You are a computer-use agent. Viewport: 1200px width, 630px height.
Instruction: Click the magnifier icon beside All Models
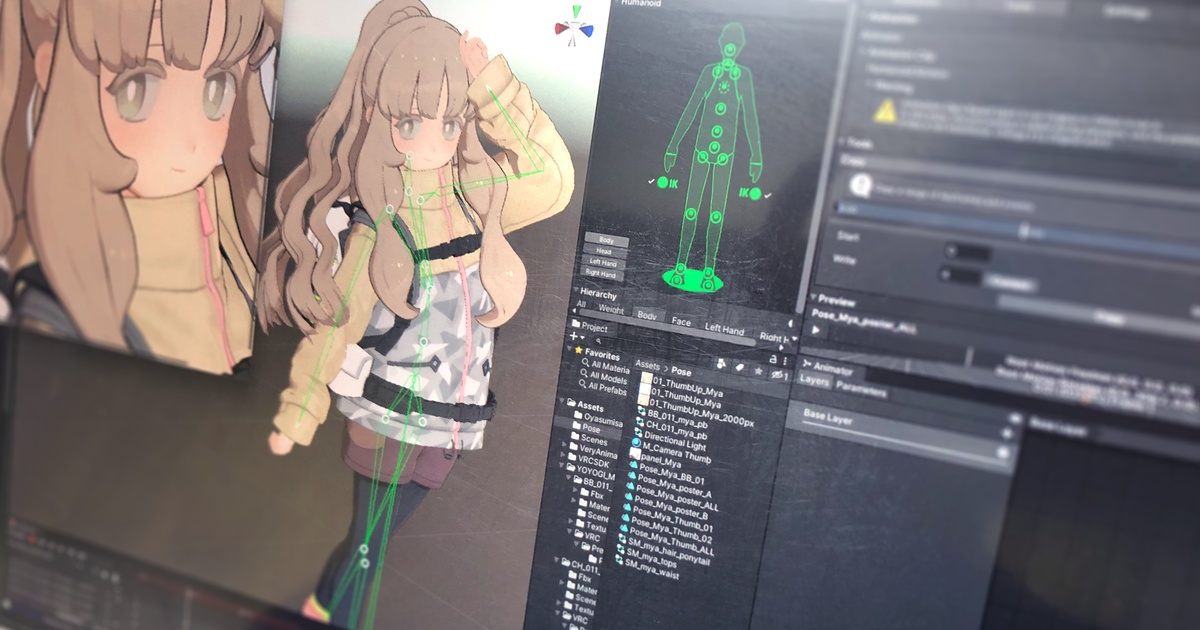(585, 375)
